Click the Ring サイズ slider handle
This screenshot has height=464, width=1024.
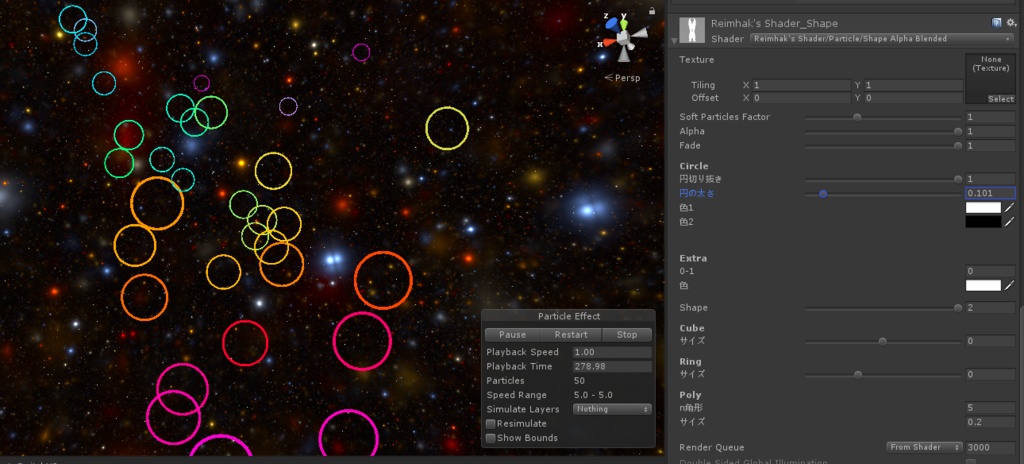tap(857, 374)
